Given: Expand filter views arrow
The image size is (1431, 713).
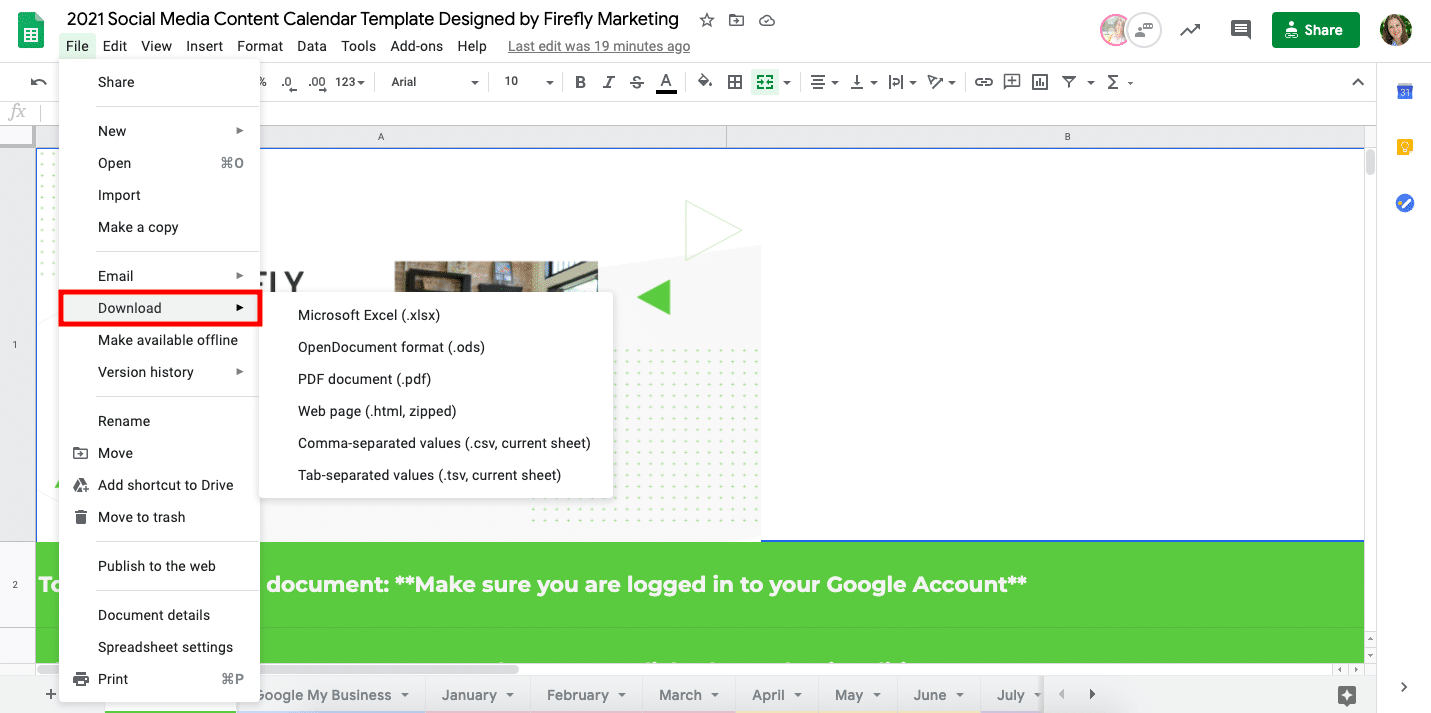Looking at the screenshot, I should point(1091,83).
